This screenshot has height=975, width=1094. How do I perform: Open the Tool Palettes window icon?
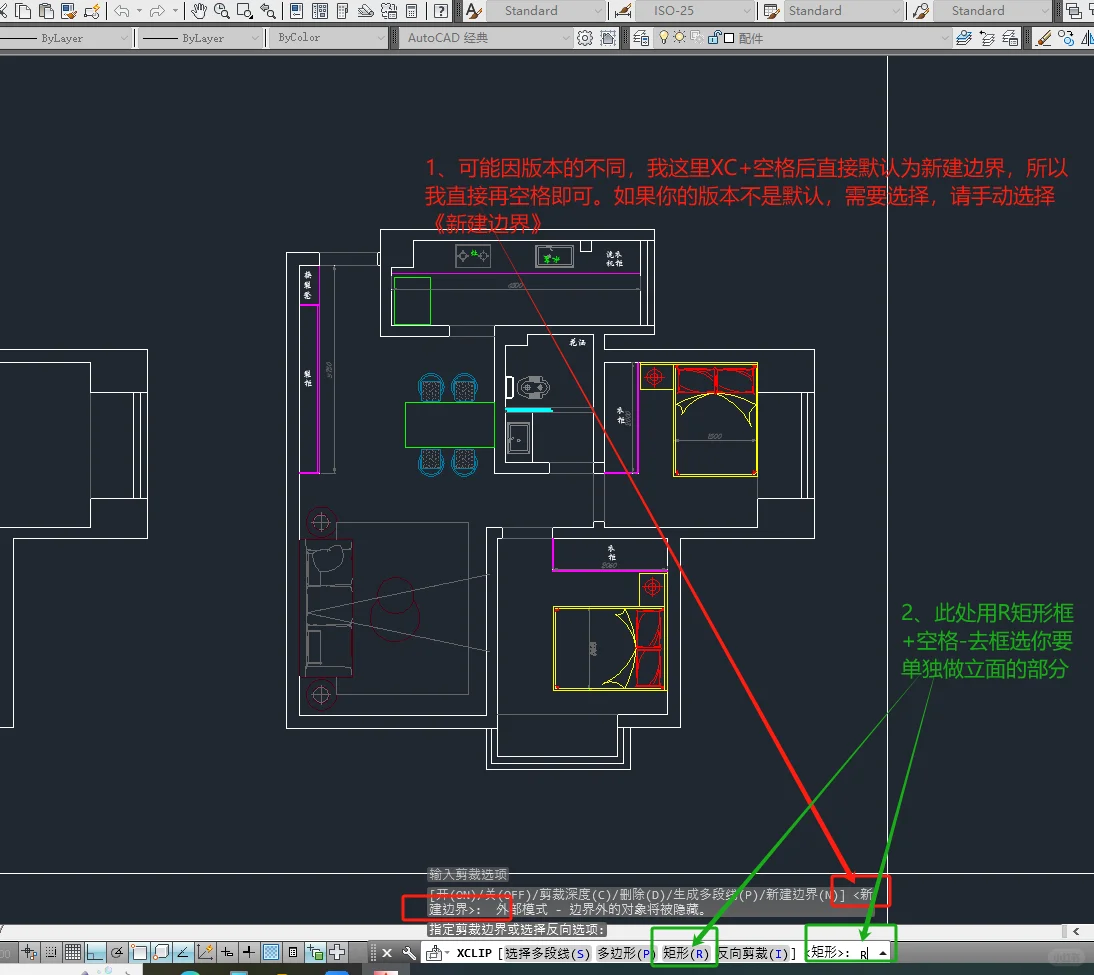343,10
